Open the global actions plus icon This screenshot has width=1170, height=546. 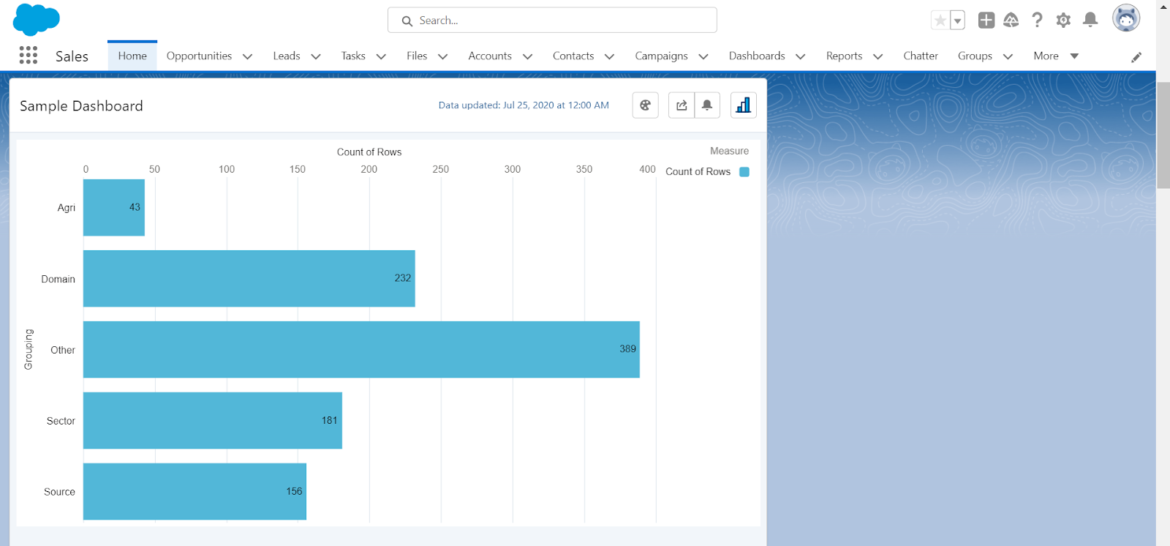point(986,20)
